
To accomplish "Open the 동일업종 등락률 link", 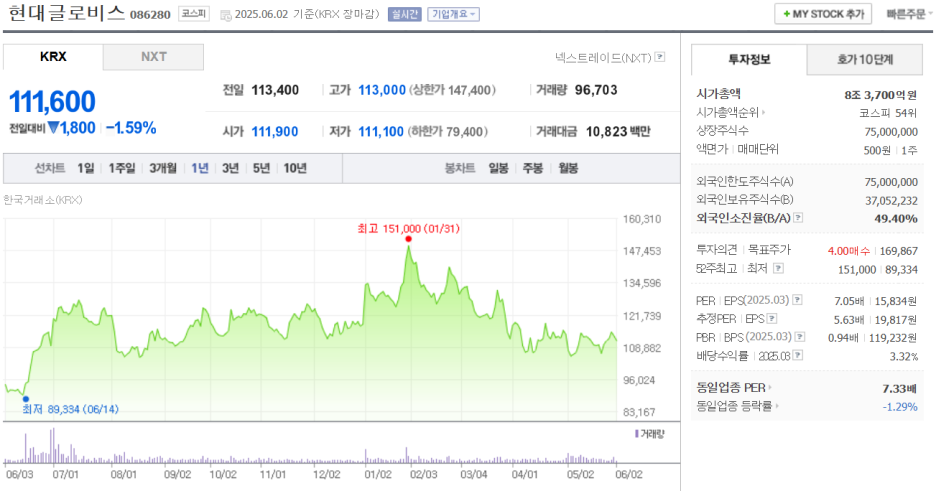I will (738, 406).
